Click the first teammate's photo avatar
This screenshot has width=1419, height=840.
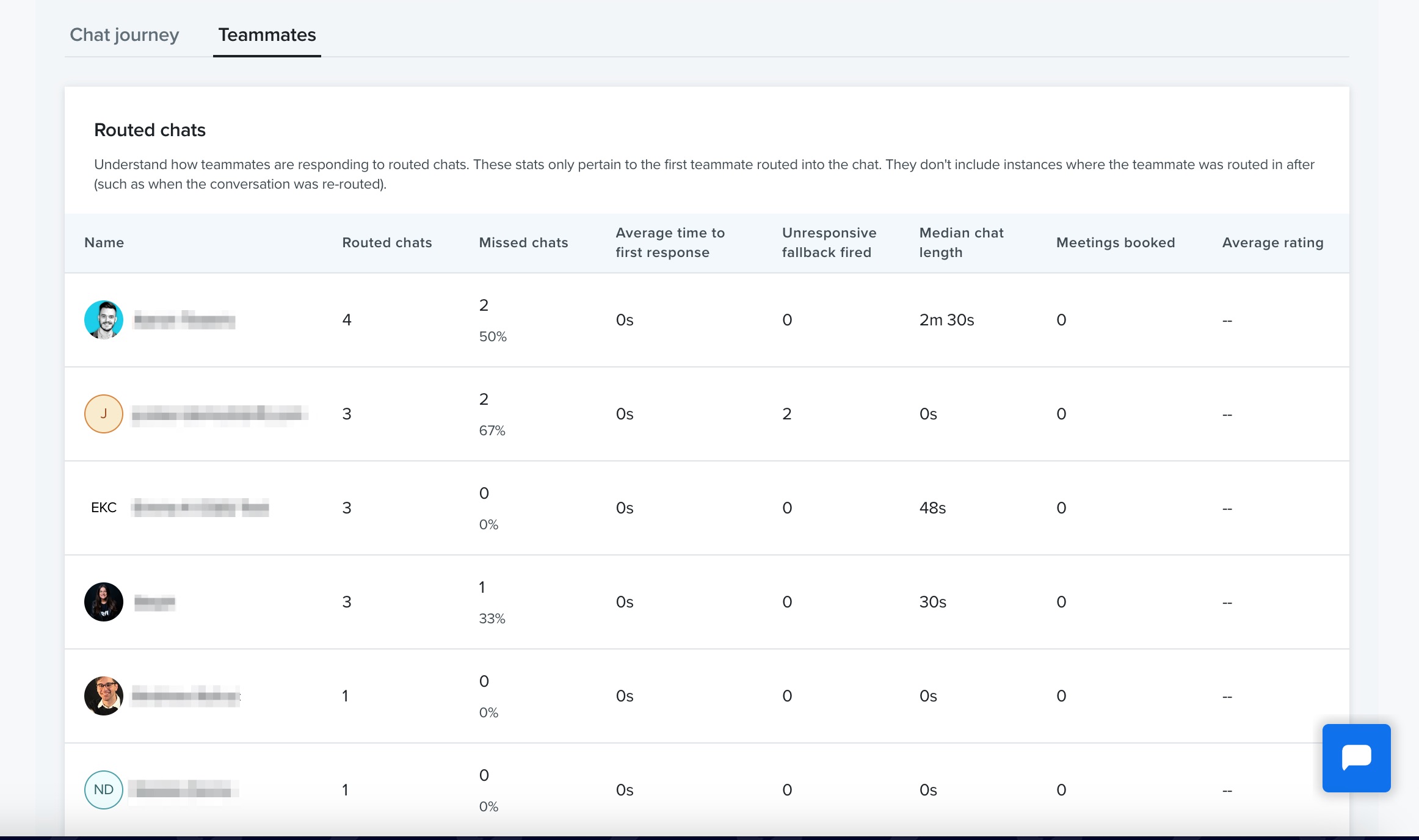[x=104, y=320]
